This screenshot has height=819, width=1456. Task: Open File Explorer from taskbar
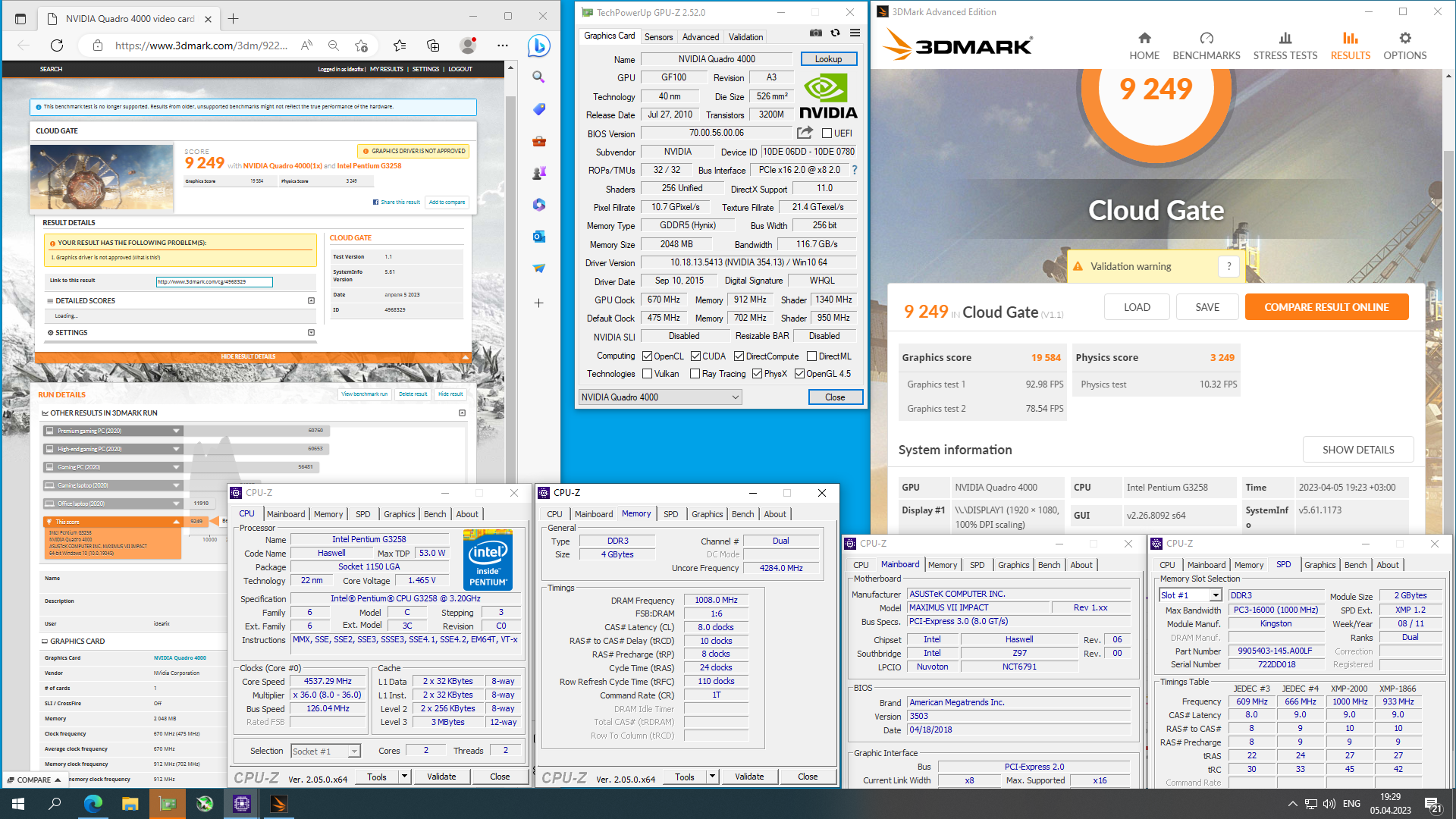click(x=130, y=804)
